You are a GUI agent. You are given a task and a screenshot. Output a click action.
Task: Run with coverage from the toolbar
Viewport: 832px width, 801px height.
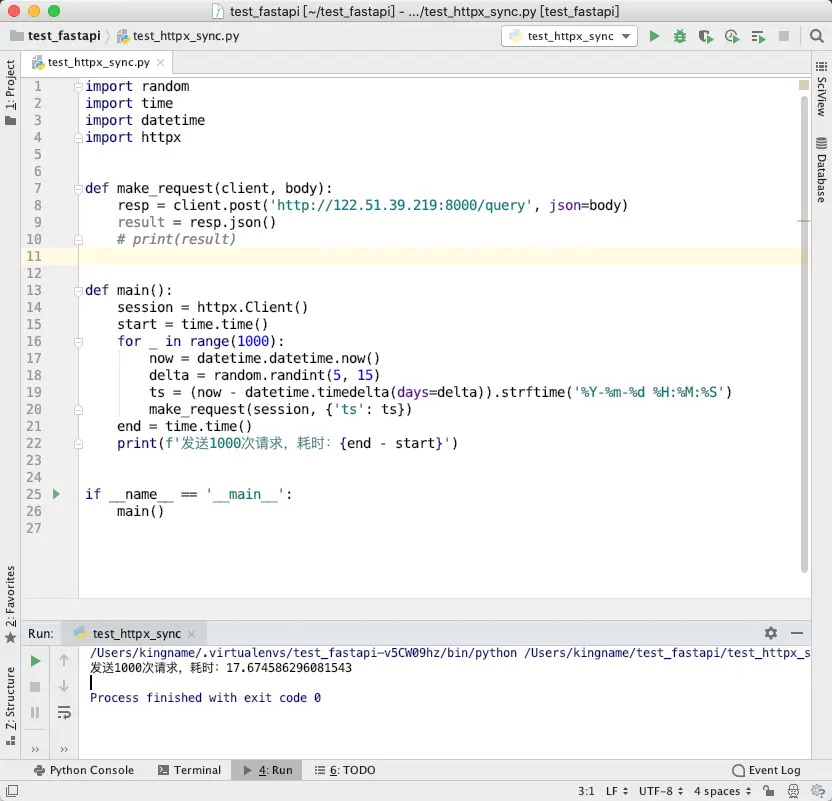coord(705,36)
